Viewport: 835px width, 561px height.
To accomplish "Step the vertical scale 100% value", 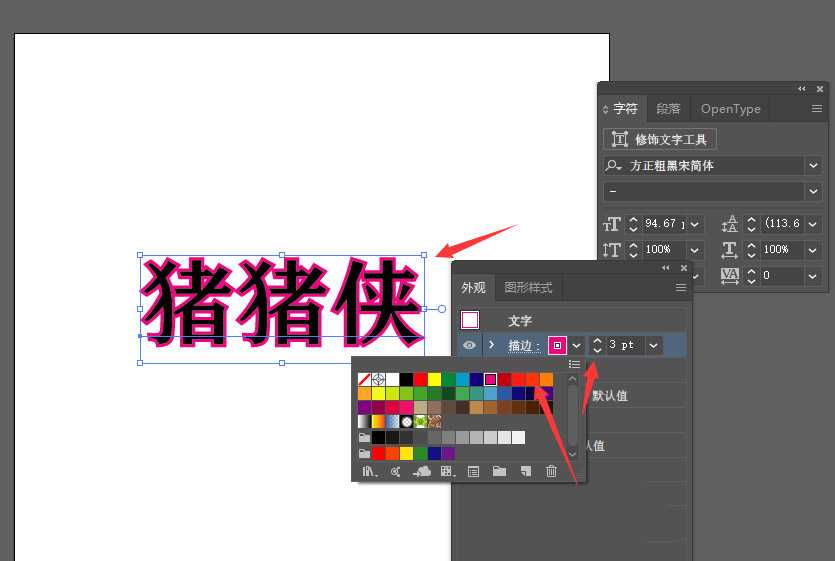I will pos(633,249).
